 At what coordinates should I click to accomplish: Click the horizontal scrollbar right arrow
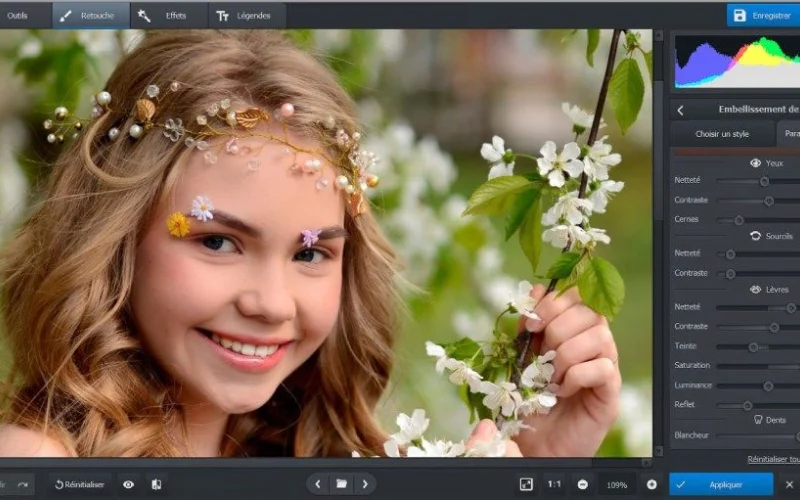[x=647, y=463]
